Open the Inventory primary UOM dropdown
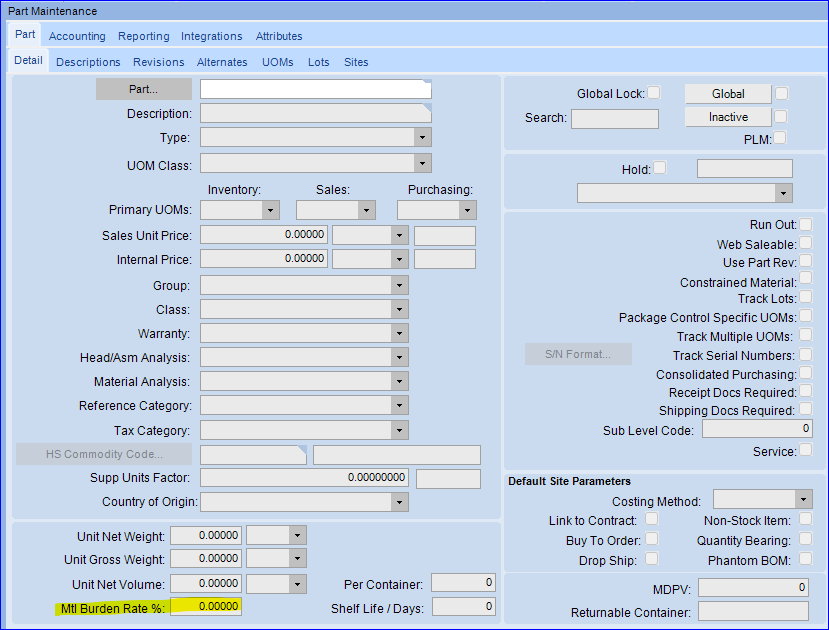 271,210
